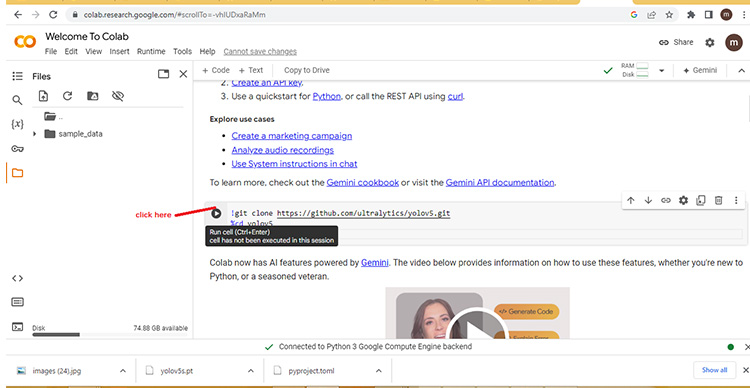The height and width of the screenshot is (388, 750).
Task: Open the Help menu
Action: coord(208,52)
